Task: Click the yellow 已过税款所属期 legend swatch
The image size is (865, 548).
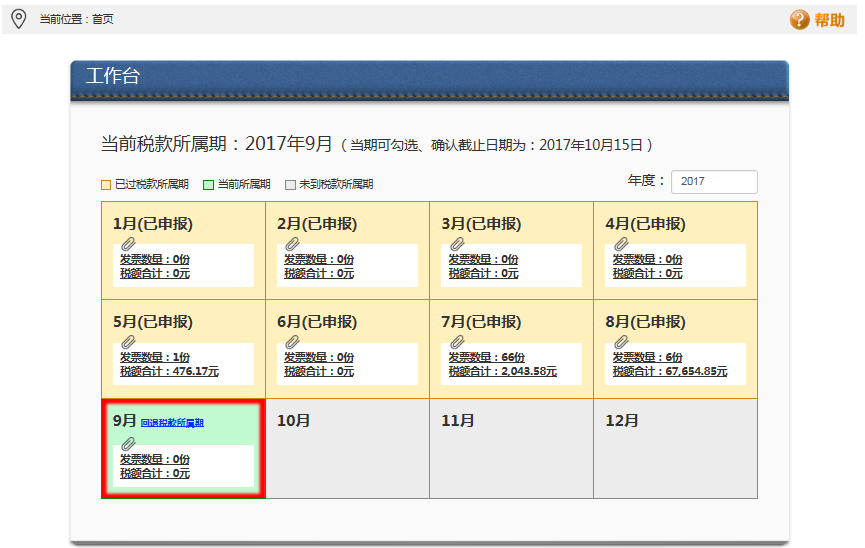Action: point(106,185)
